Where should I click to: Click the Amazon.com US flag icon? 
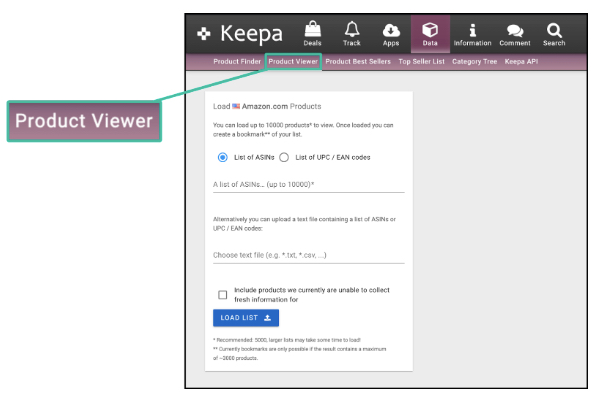tap(236, 106)
